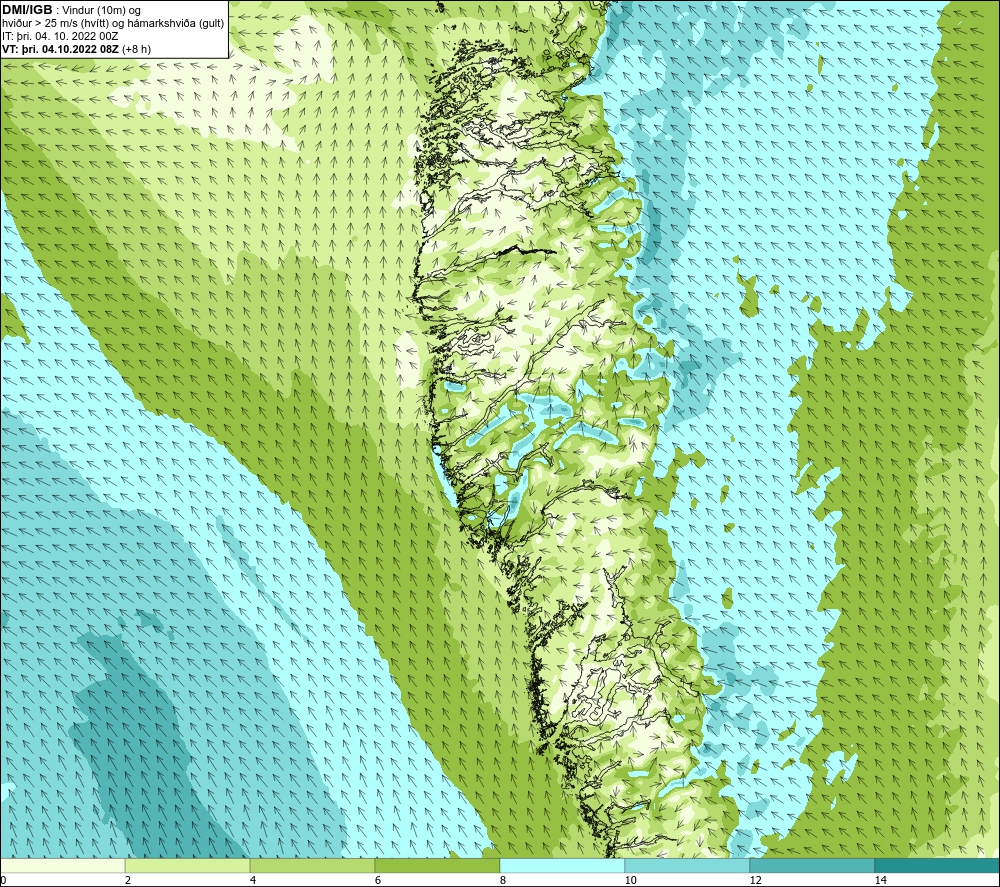Click the '(+8 h)' forecast offset text
This screenshot has width=1000, height=887.
(136, 49)
